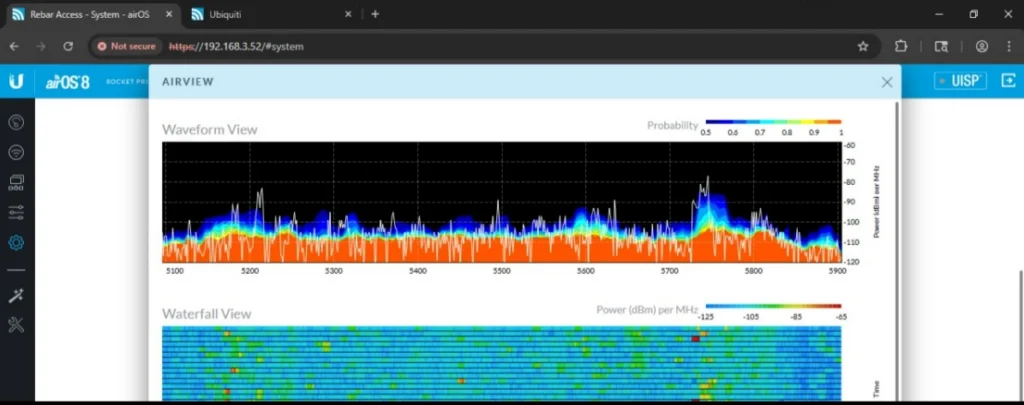This screenshot has height=405, width=1024.
Task: Click the main page scrollbar at right
Action: [1021, 336]
